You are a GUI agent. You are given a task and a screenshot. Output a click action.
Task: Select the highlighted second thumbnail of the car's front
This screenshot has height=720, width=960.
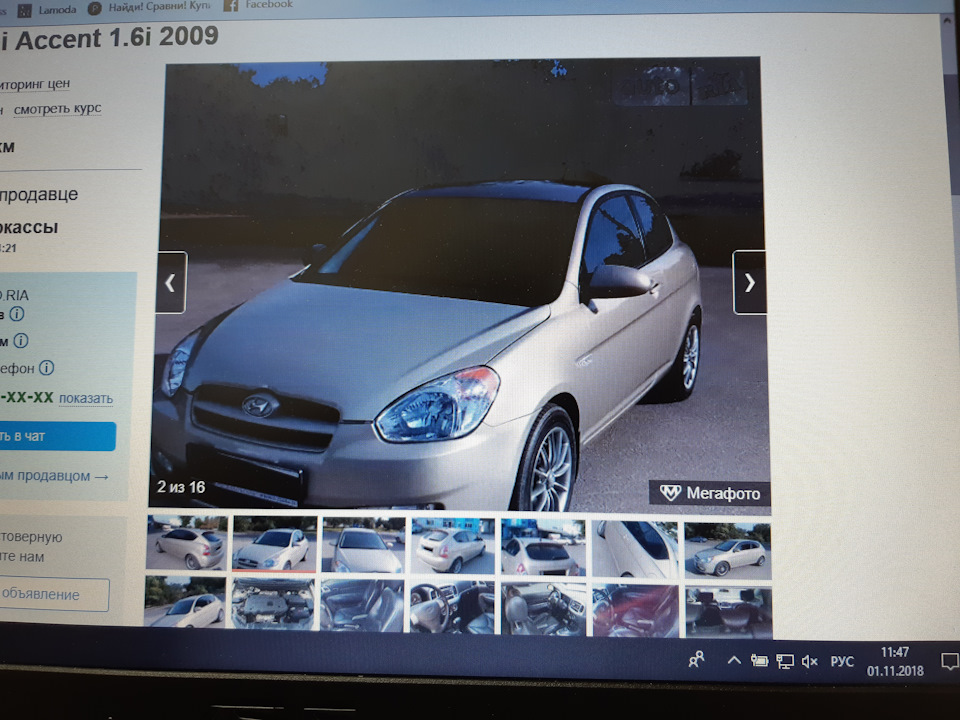coord(274,543)
